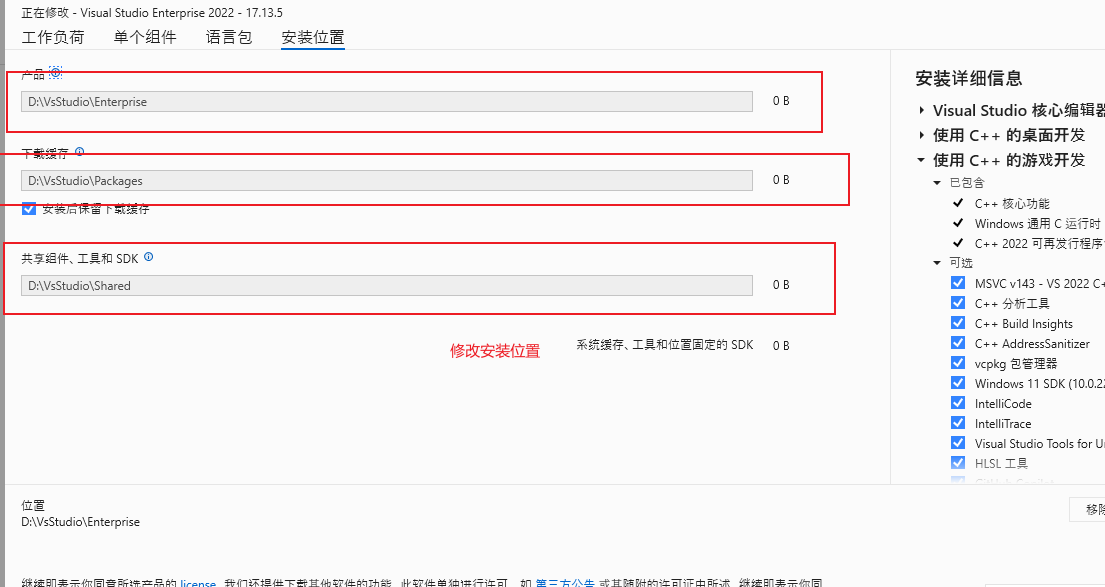This screenshot has width=1105, height=587.
Task: Click 0 B size next to Shared path
Action: pos(781,285)
